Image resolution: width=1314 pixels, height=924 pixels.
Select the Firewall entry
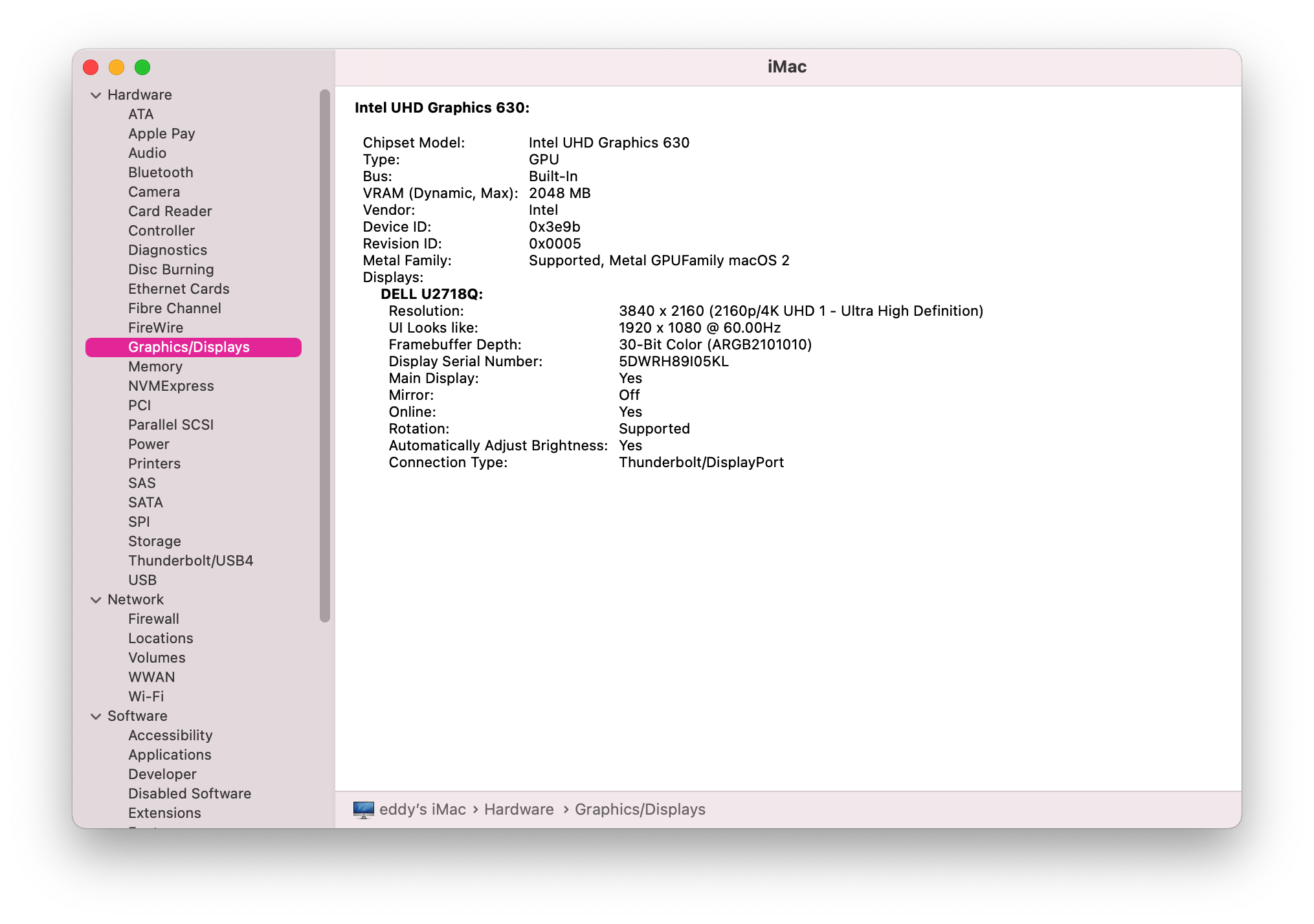(153, 619)
